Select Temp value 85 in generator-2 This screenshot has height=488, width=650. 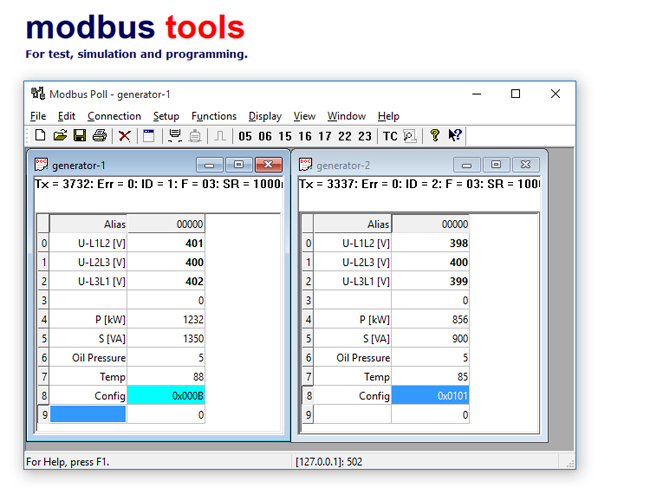pyautogui.click(x=430, y=376)
